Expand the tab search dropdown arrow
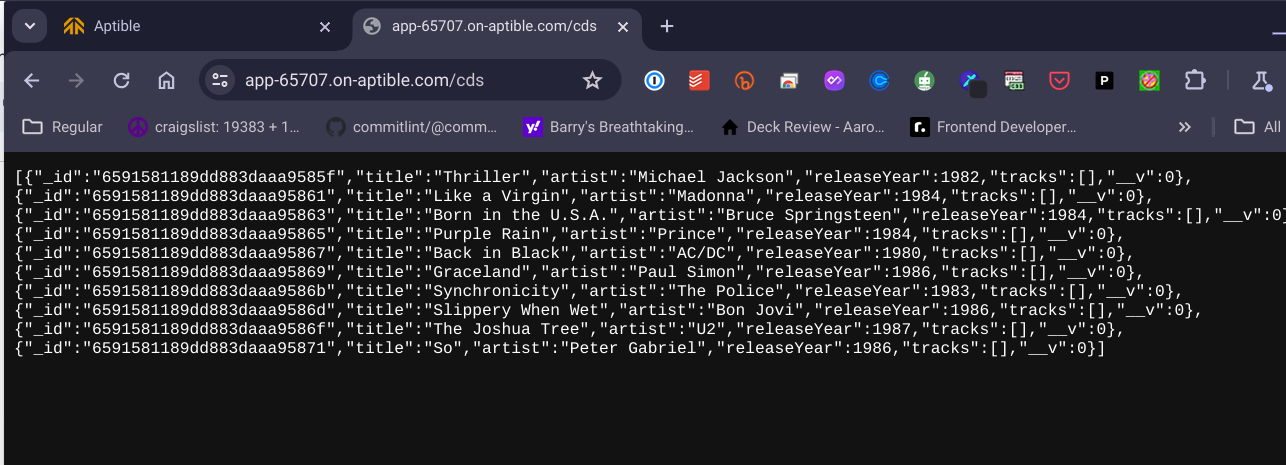The height and width of the screenshot is (465, 1286). [x=29, y=26]
